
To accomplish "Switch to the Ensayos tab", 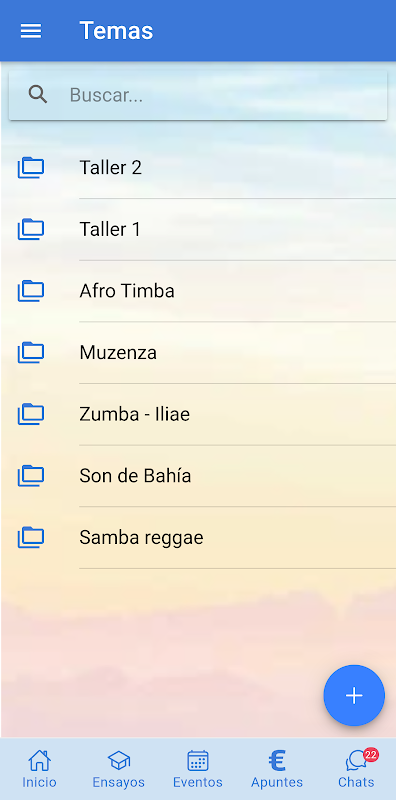I will coord(118,769).
